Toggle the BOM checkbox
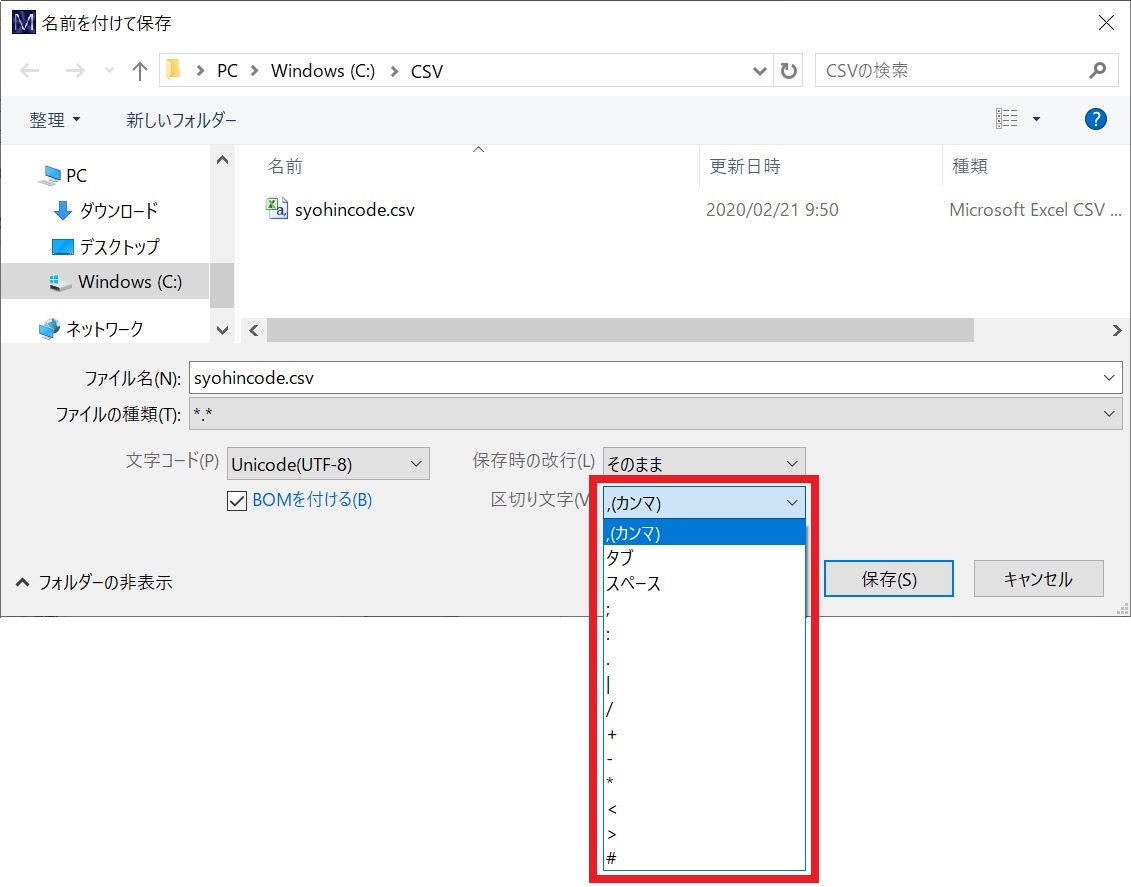The height and width of the screenshot is (887, 1131). [237, 501]
